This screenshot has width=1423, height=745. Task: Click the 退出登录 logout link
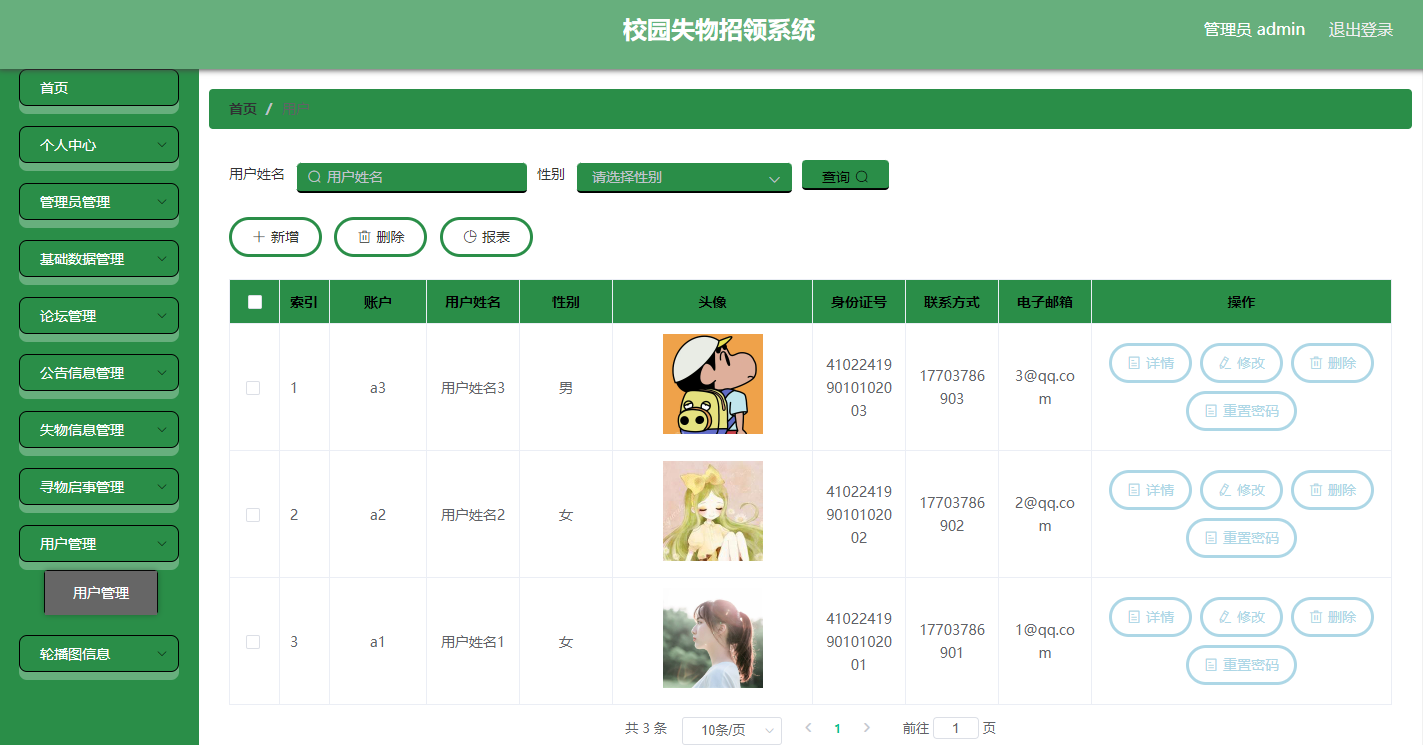pos(1361,29)
